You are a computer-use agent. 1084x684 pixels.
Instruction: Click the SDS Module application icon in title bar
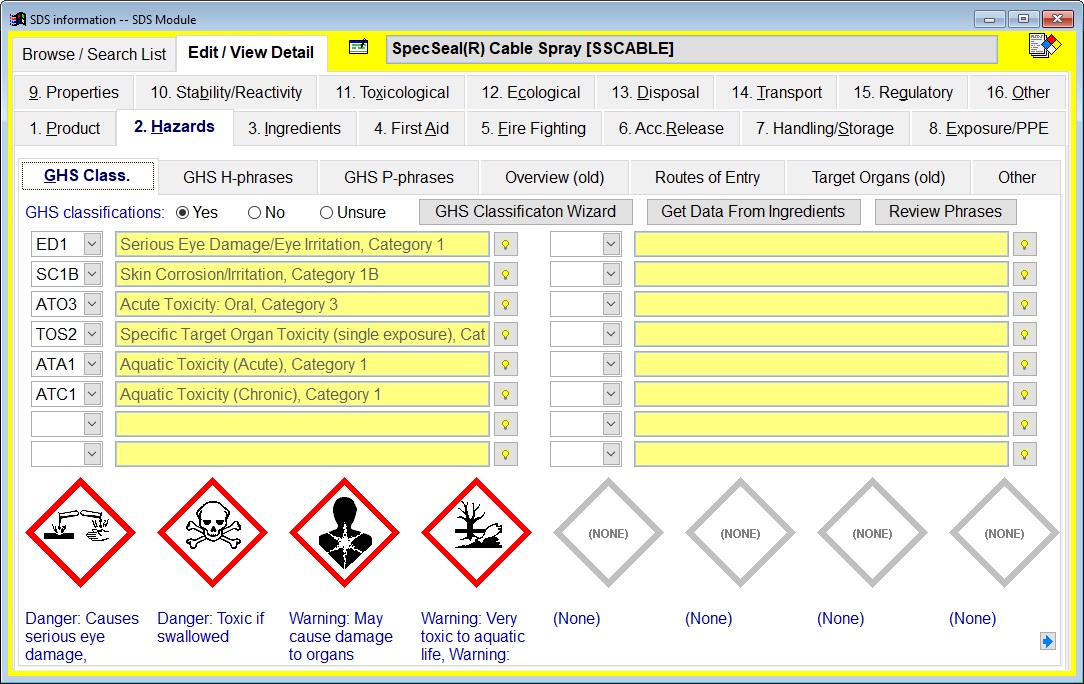pos(17,19)
